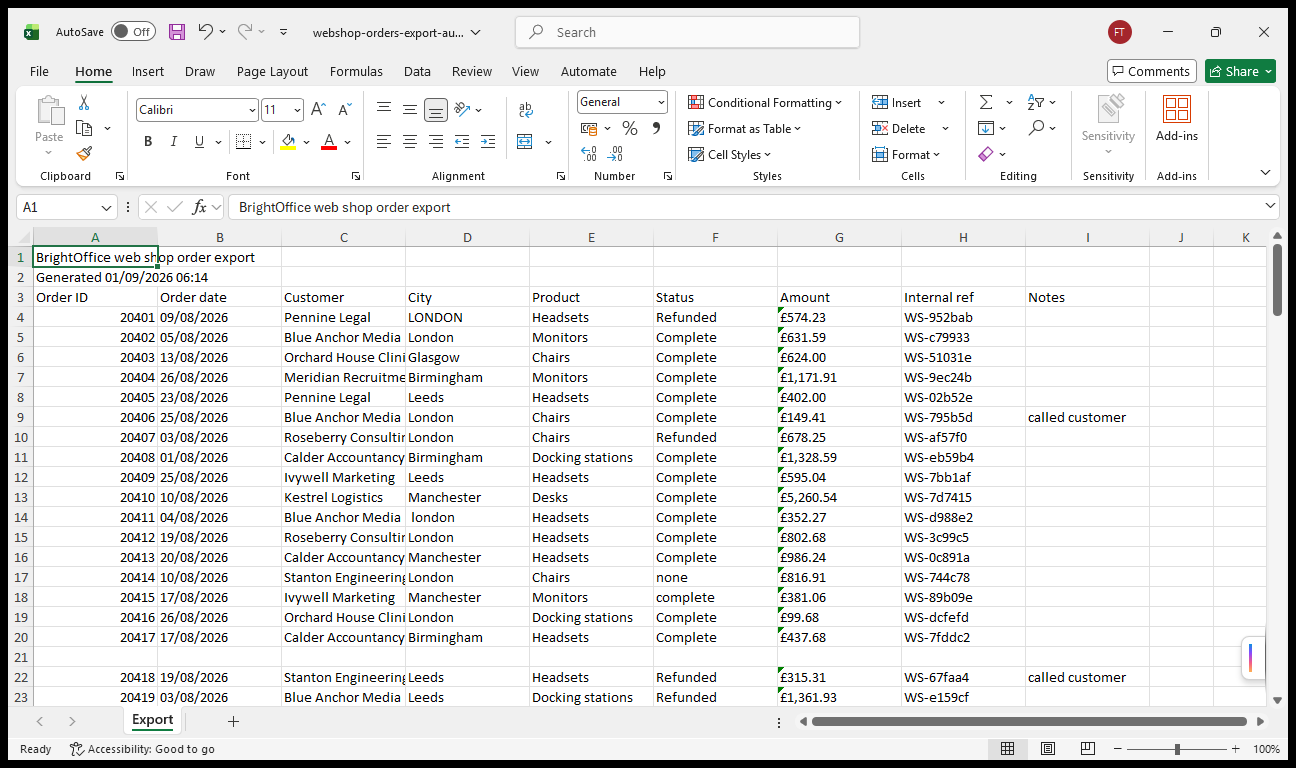Image resolution: width=1296 pixels, height=768 pixels.
Task: Click the Increase Decimal icon
Action: tap(589, 154)
